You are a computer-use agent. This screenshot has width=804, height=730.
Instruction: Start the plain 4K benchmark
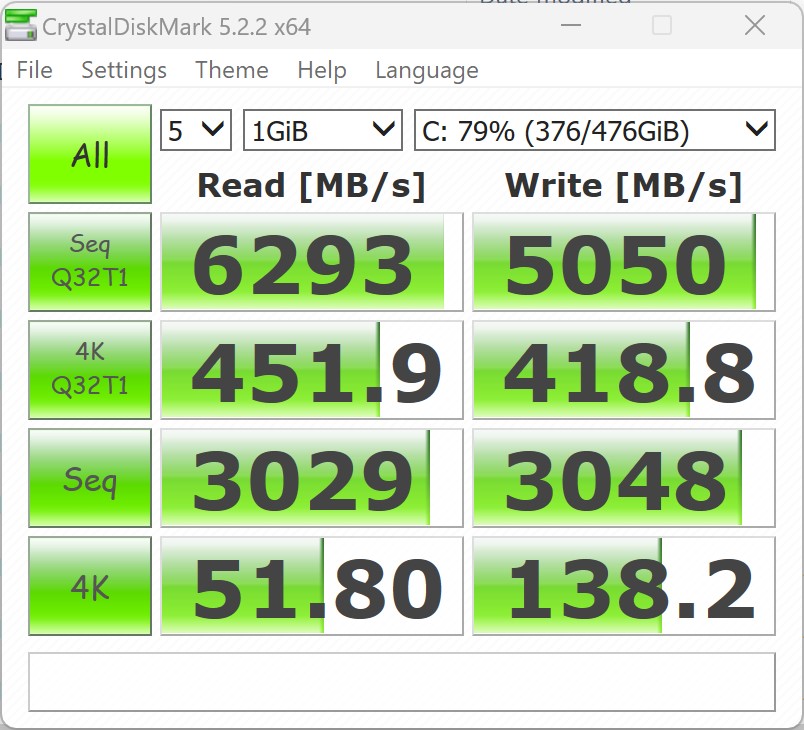pos(90,586)
